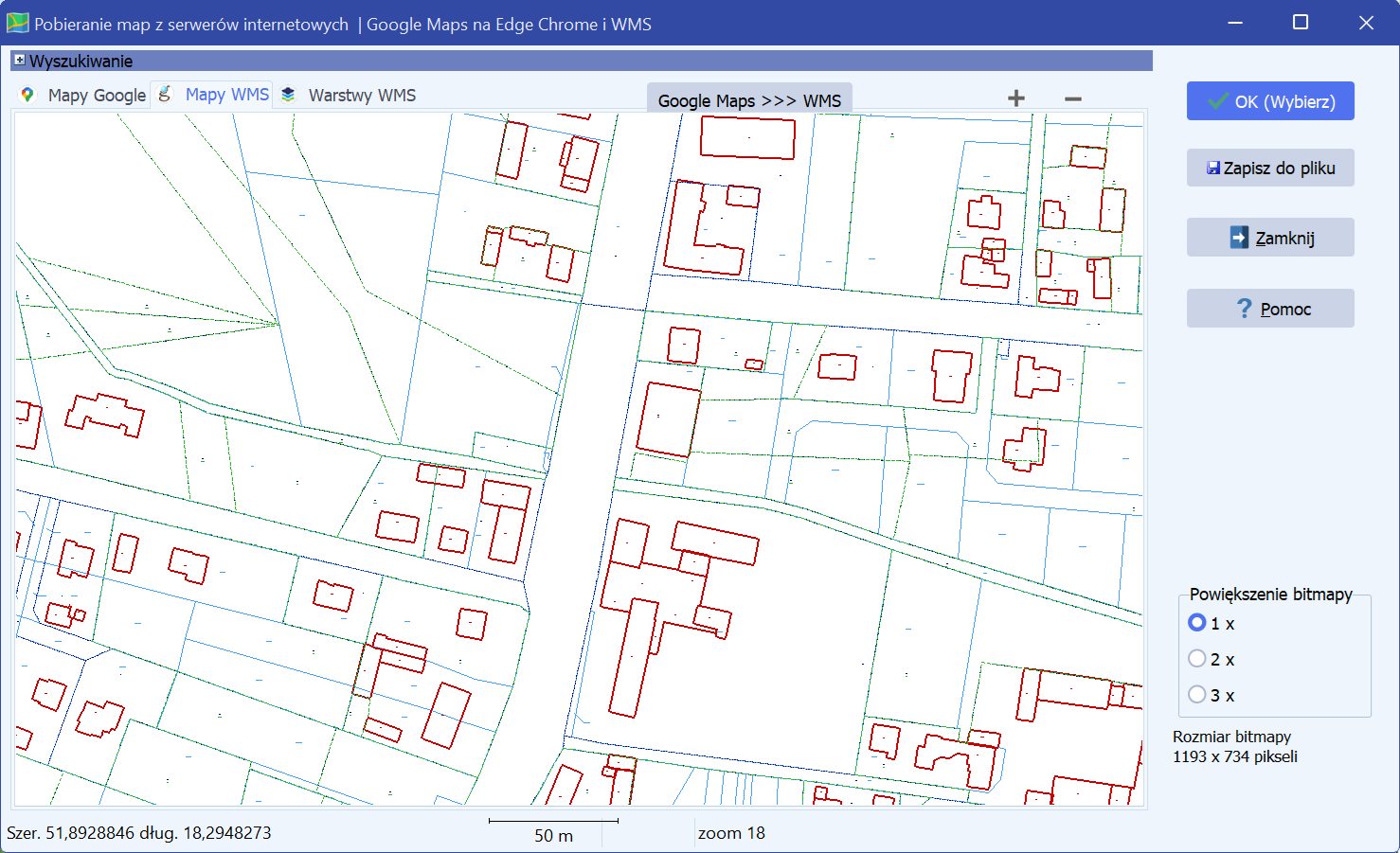Click the Warstwy WMS layers icon
Screen dimensions: 1400x853
[x=288, y=95]
